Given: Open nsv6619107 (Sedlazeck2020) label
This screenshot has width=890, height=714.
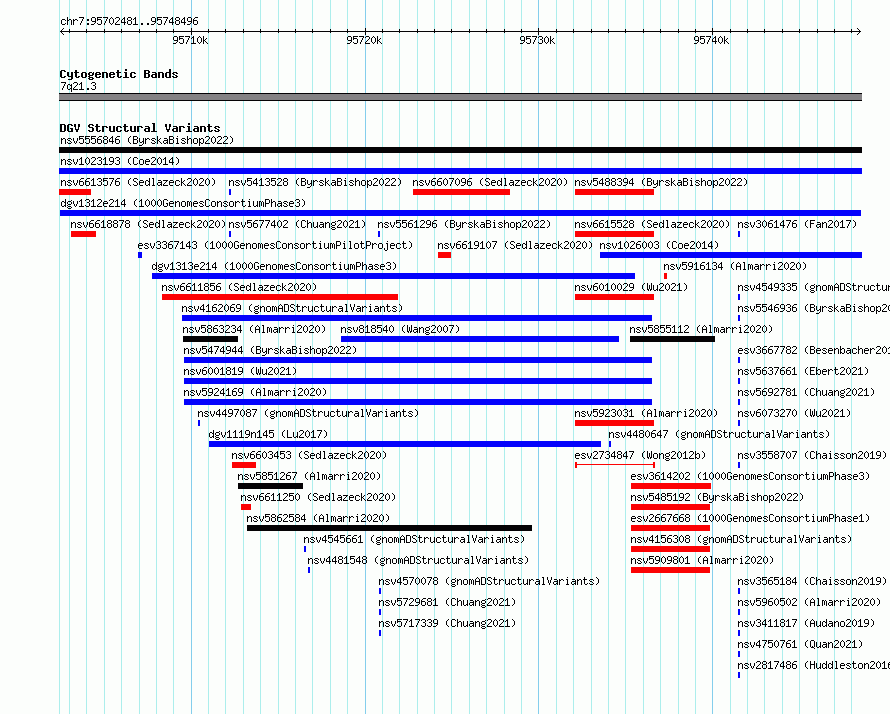Looking at the screenshot, I should point(515,245).
